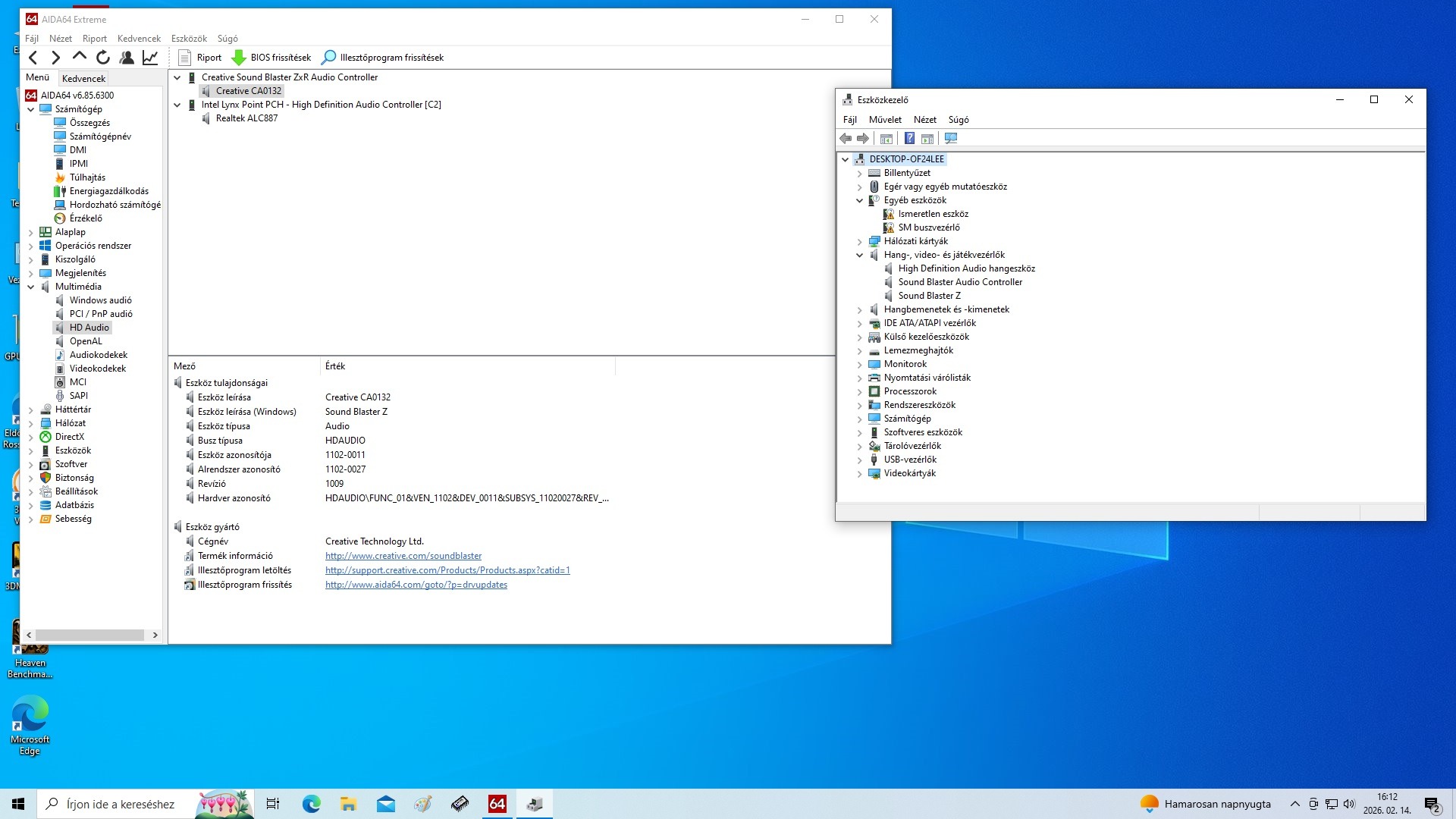Click the left tree panel's horizontal scrollbar
Image resolution: width=1456 pixels, height=819 pixels.
click(x=91, y=635)
